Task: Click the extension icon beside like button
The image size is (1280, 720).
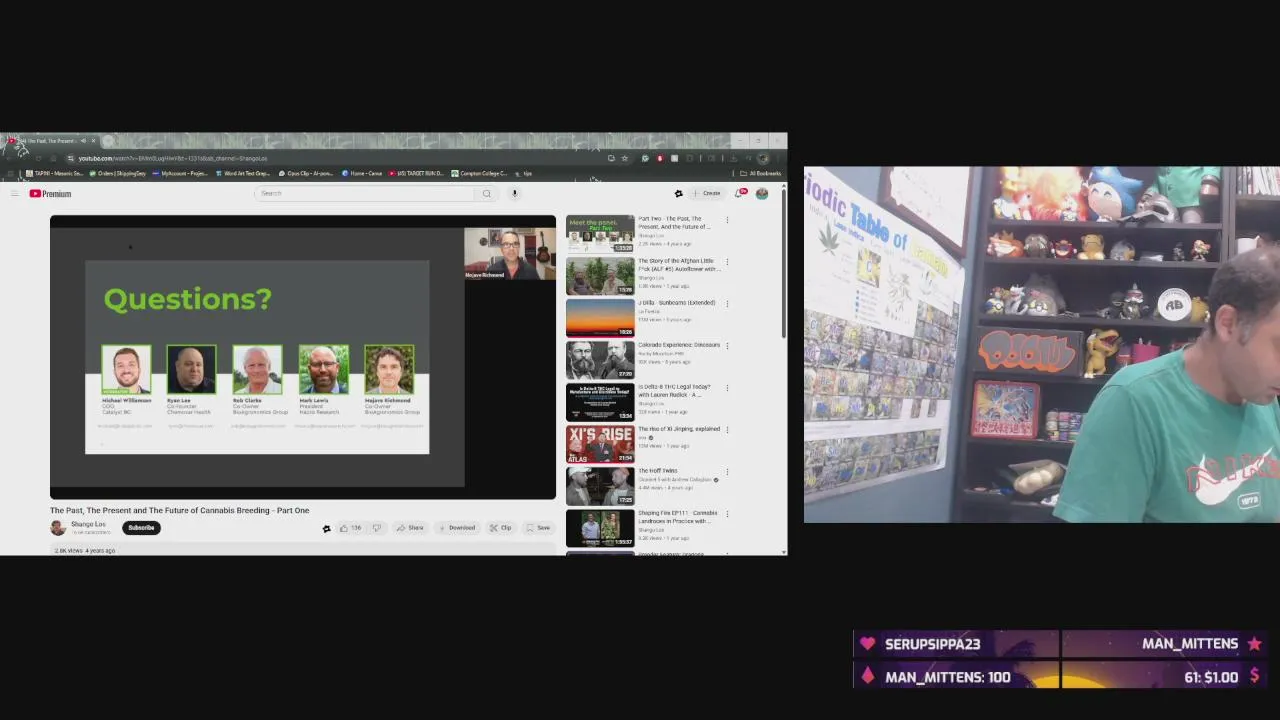Action: tap(326, 528)
